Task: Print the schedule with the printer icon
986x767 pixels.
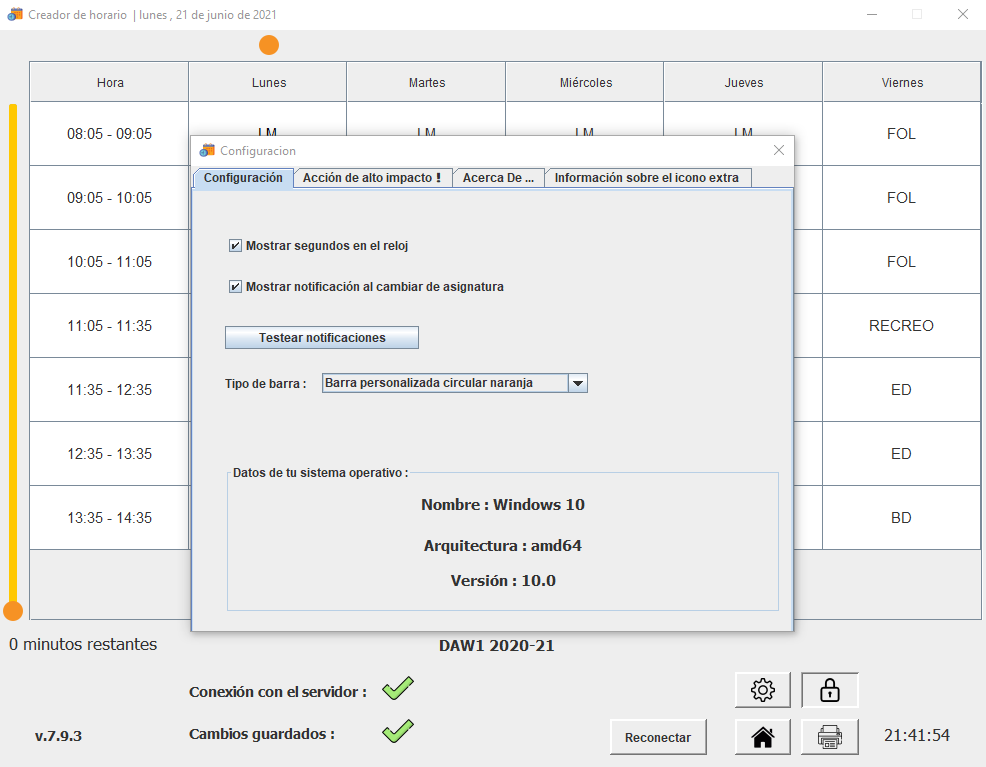Action: click(x=829, y=737)
